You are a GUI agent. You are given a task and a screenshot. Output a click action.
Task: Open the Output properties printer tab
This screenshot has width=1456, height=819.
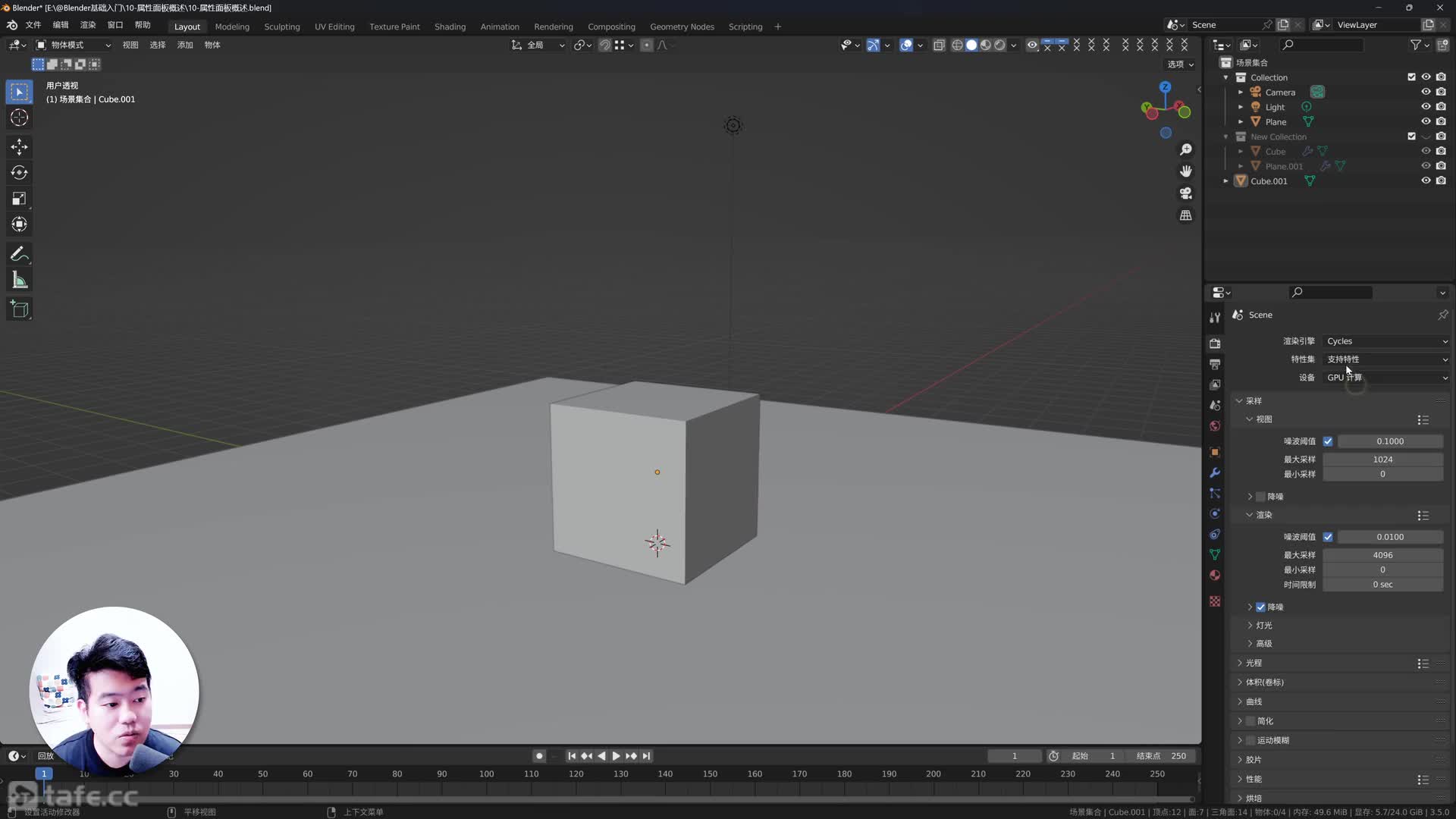(1215, 365)
